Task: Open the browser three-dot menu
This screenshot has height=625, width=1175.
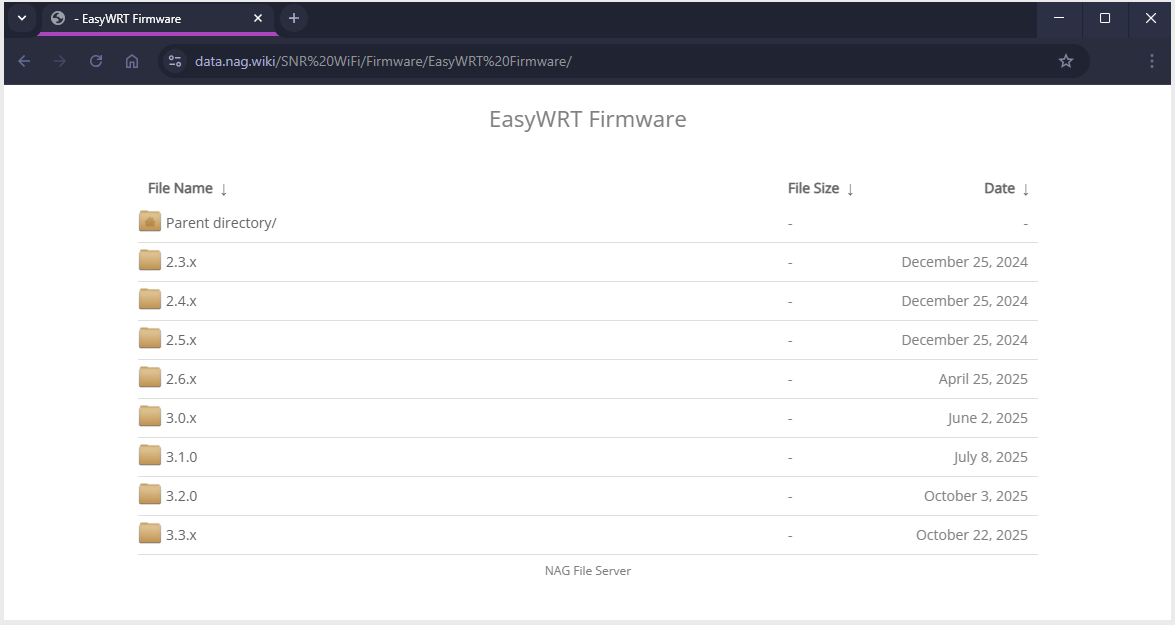Action: click(x=1152, y=61)
